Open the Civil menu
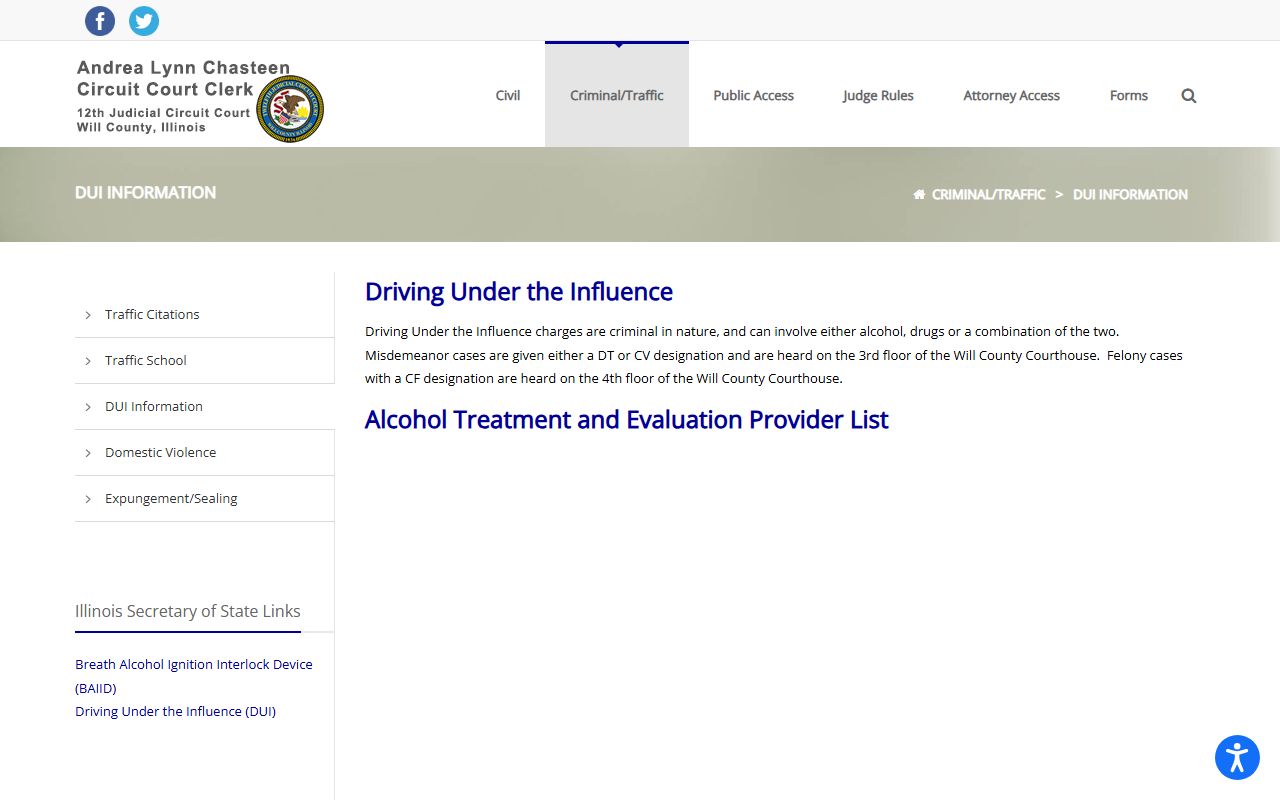 click(508, 95)
